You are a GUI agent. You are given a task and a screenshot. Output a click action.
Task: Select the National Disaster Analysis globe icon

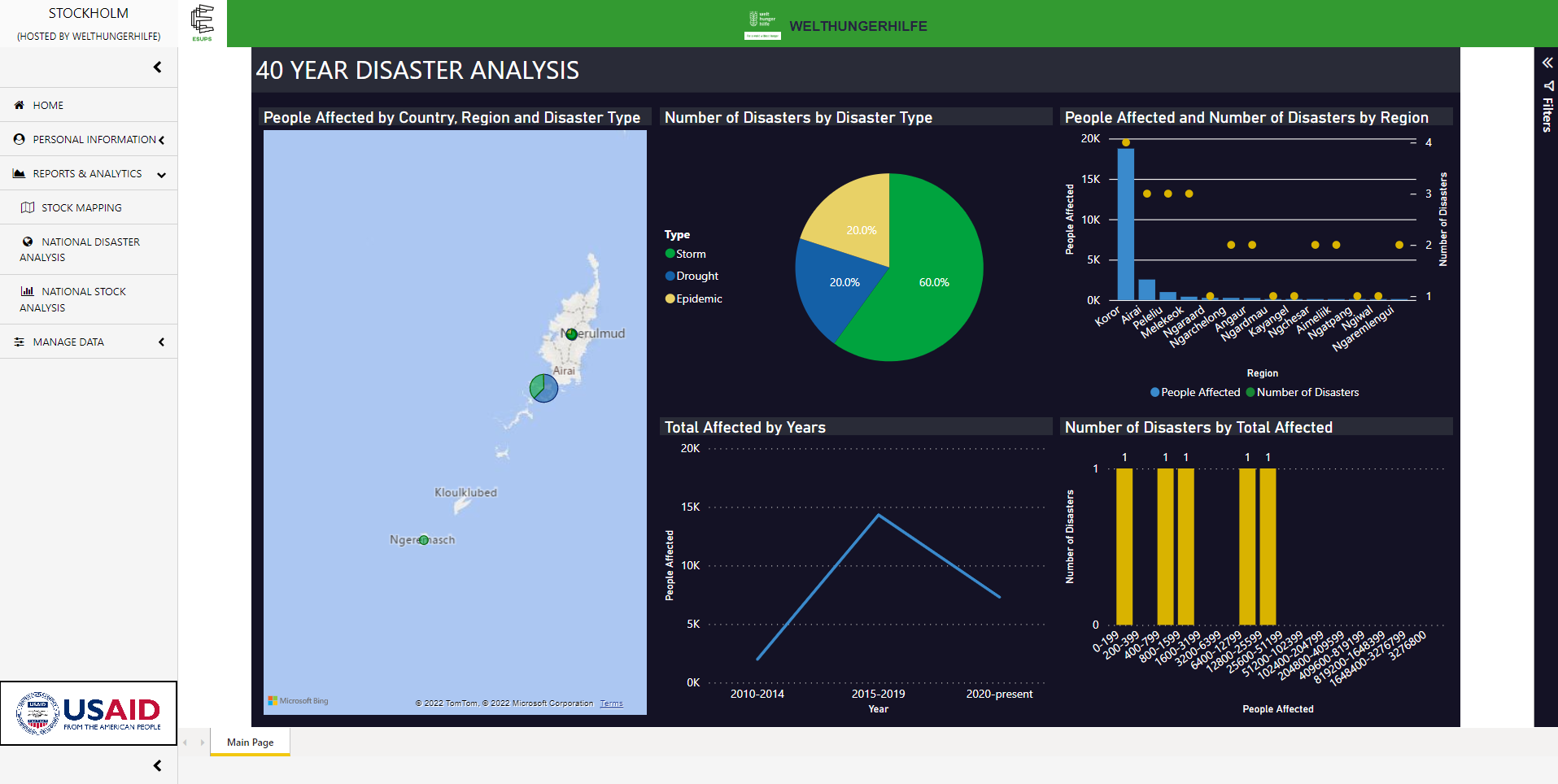tap(27, 242)
